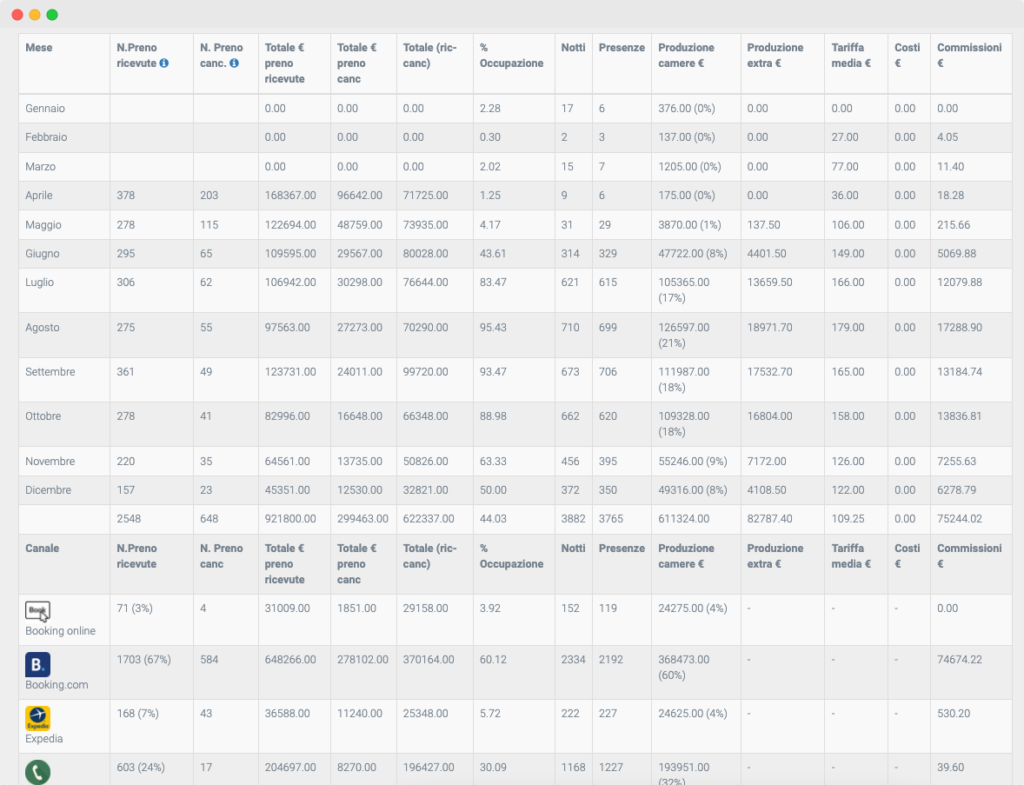Screen dimensions: 1024x785
Task: Click total received bookings 2548
Action: 129,519
